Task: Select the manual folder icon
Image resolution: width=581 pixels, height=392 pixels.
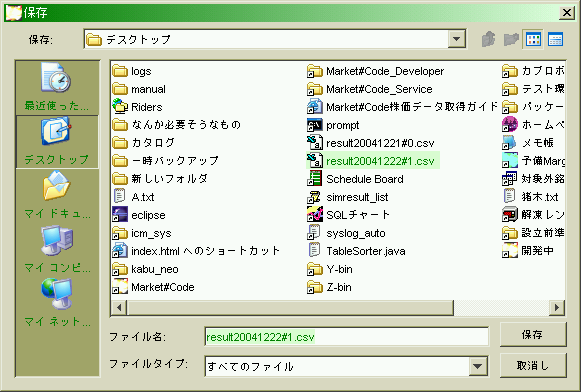Action: [x=120, y=89]
